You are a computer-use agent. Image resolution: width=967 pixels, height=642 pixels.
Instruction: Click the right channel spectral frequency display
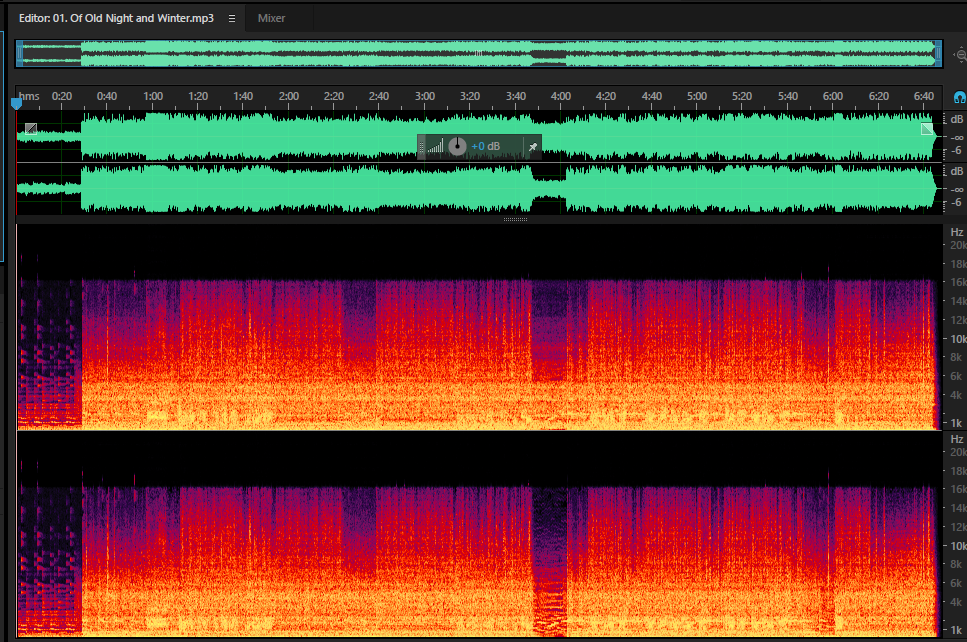(x=479, y=534)
